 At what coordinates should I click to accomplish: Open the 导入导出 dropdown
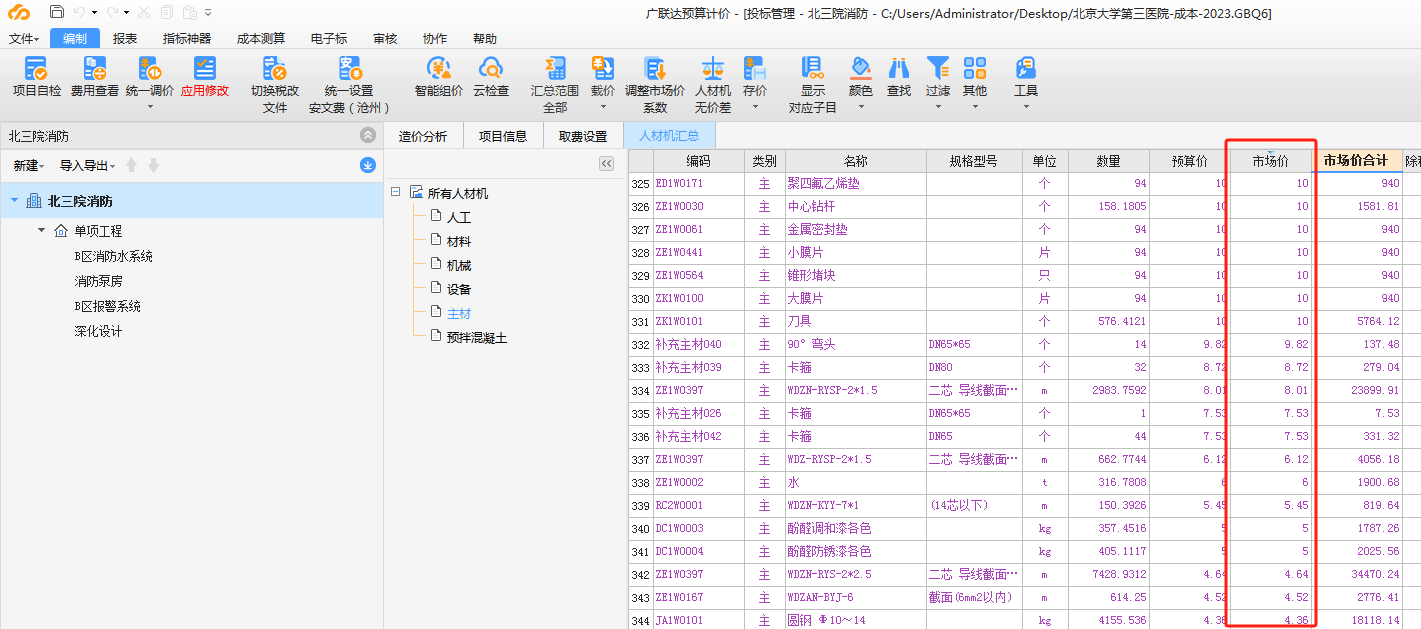[x=87, y=165]
